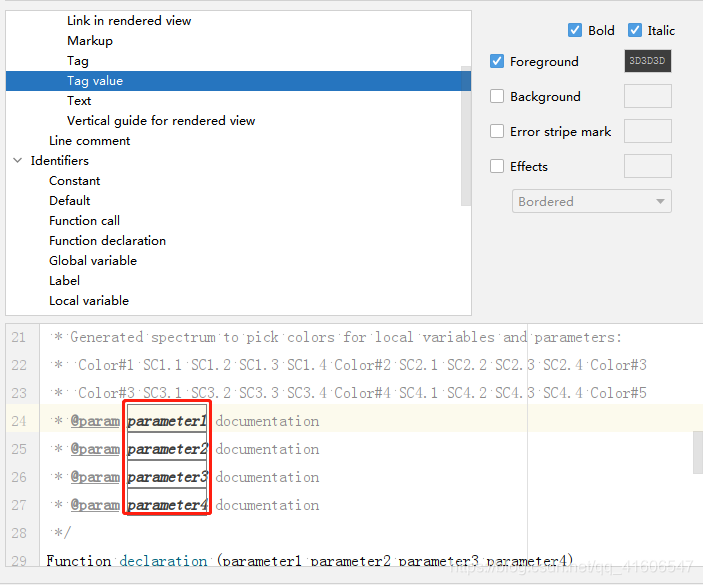Select the Default identifier item
Screen dimensions: 703x585
point(69,201)
